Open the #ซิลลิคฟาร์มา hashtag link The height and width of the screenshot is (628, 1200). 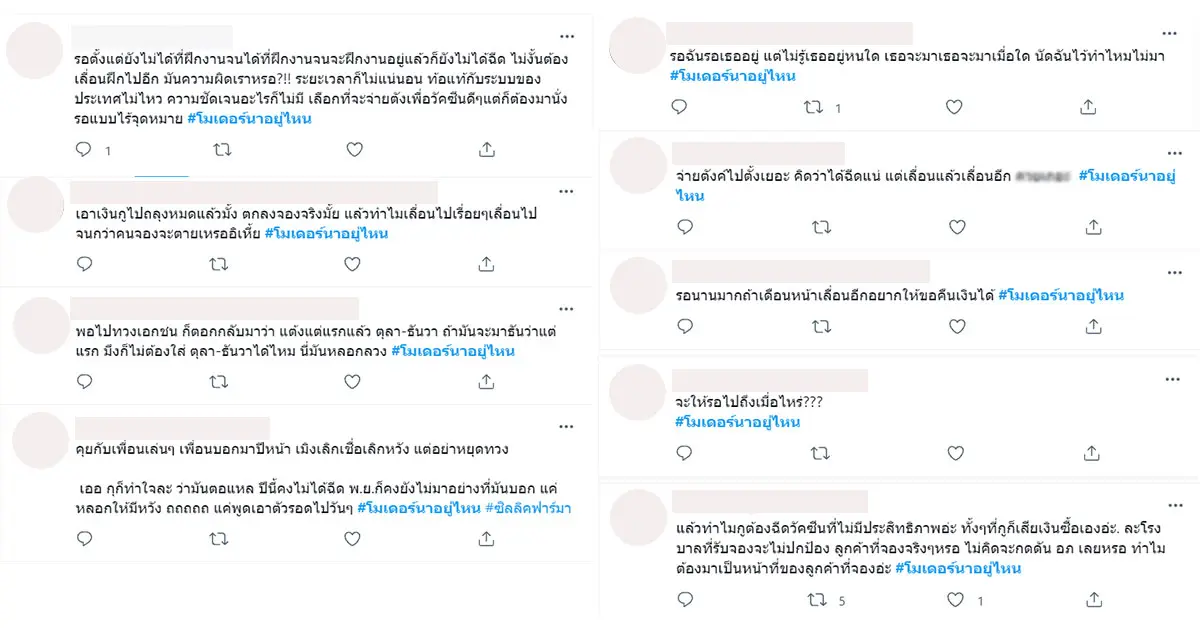point(527,508)
